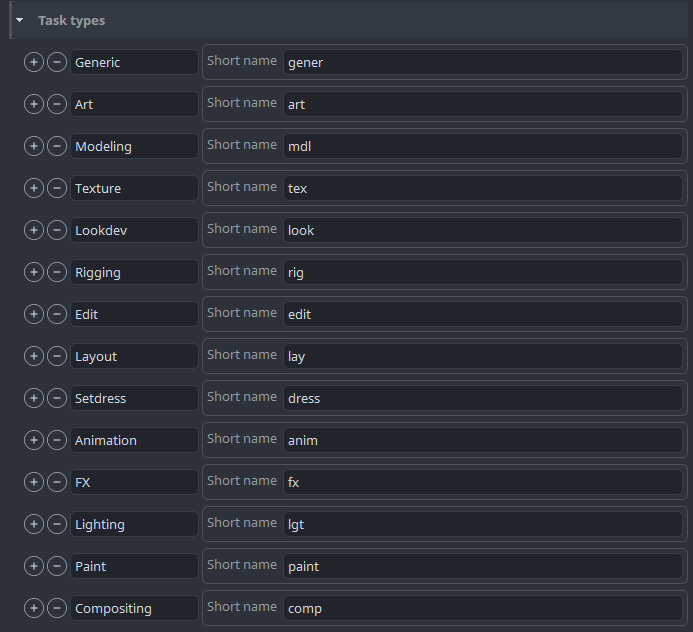693x632 pixels.
Task: Add a row after Lookdev
Action: click(33, 230)
